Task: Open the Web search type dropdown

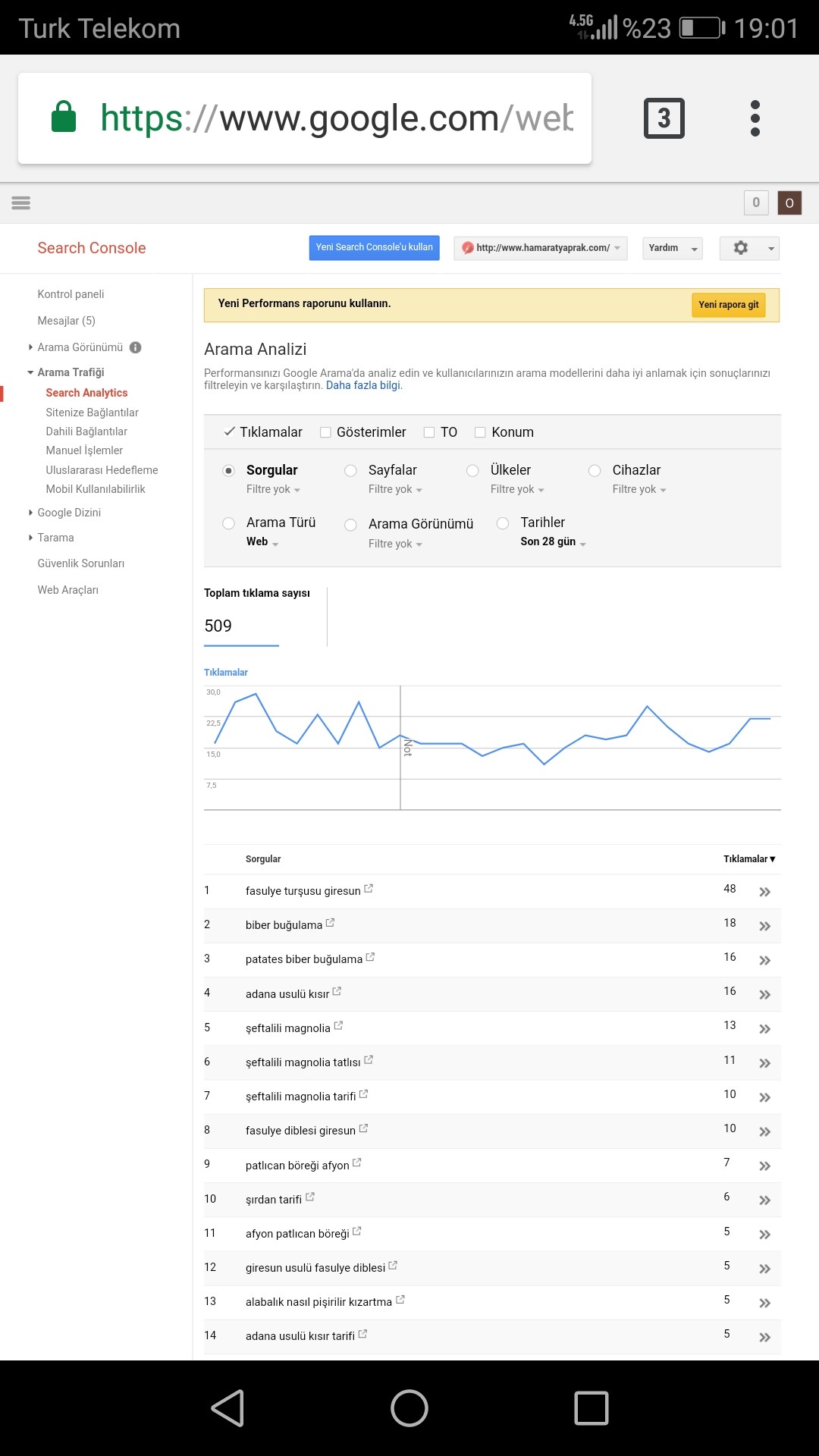Action: pos(262,541)
